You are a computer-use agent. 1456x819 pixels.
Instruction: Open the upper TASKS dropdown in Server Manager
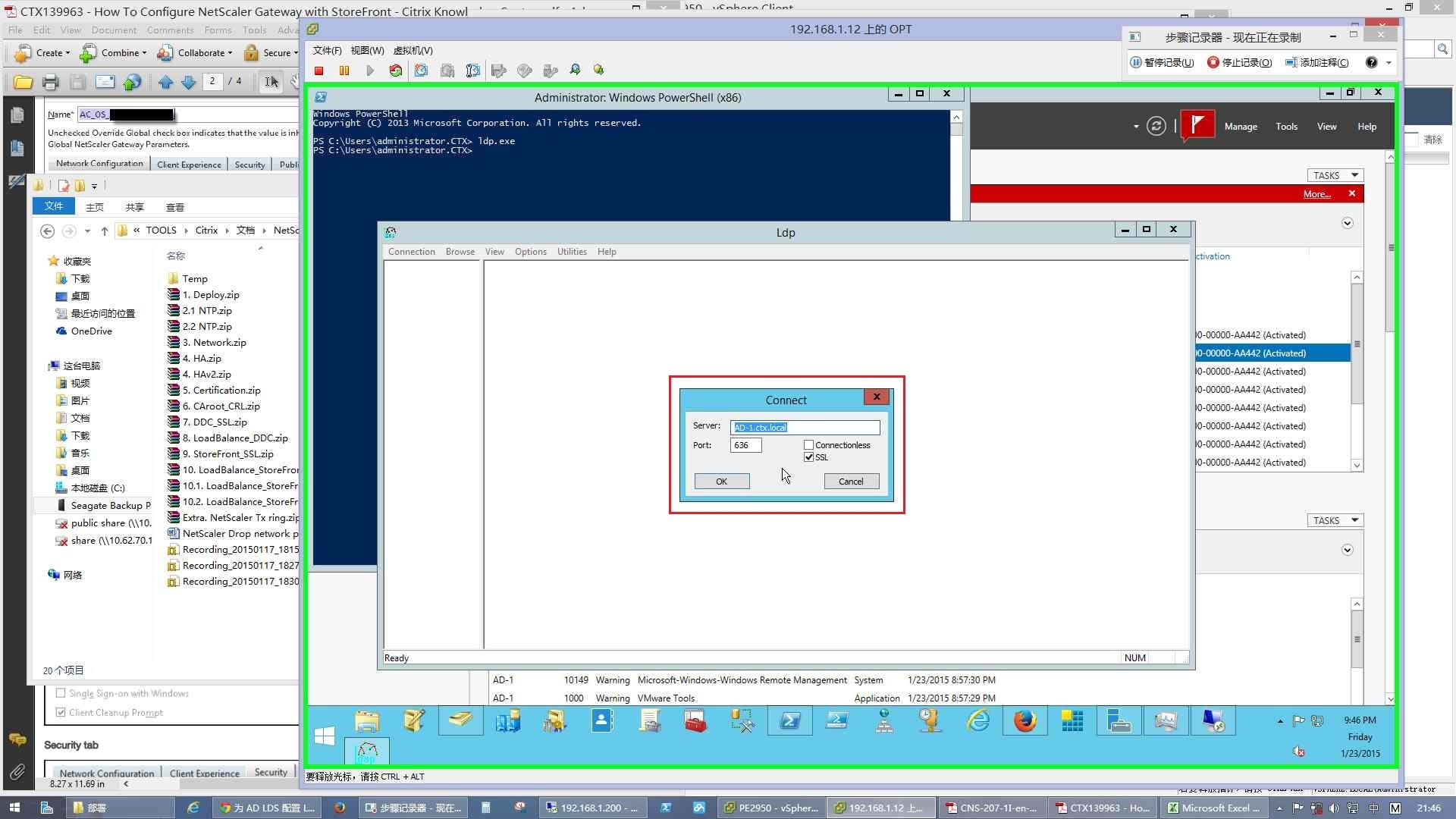[1335, 175]
